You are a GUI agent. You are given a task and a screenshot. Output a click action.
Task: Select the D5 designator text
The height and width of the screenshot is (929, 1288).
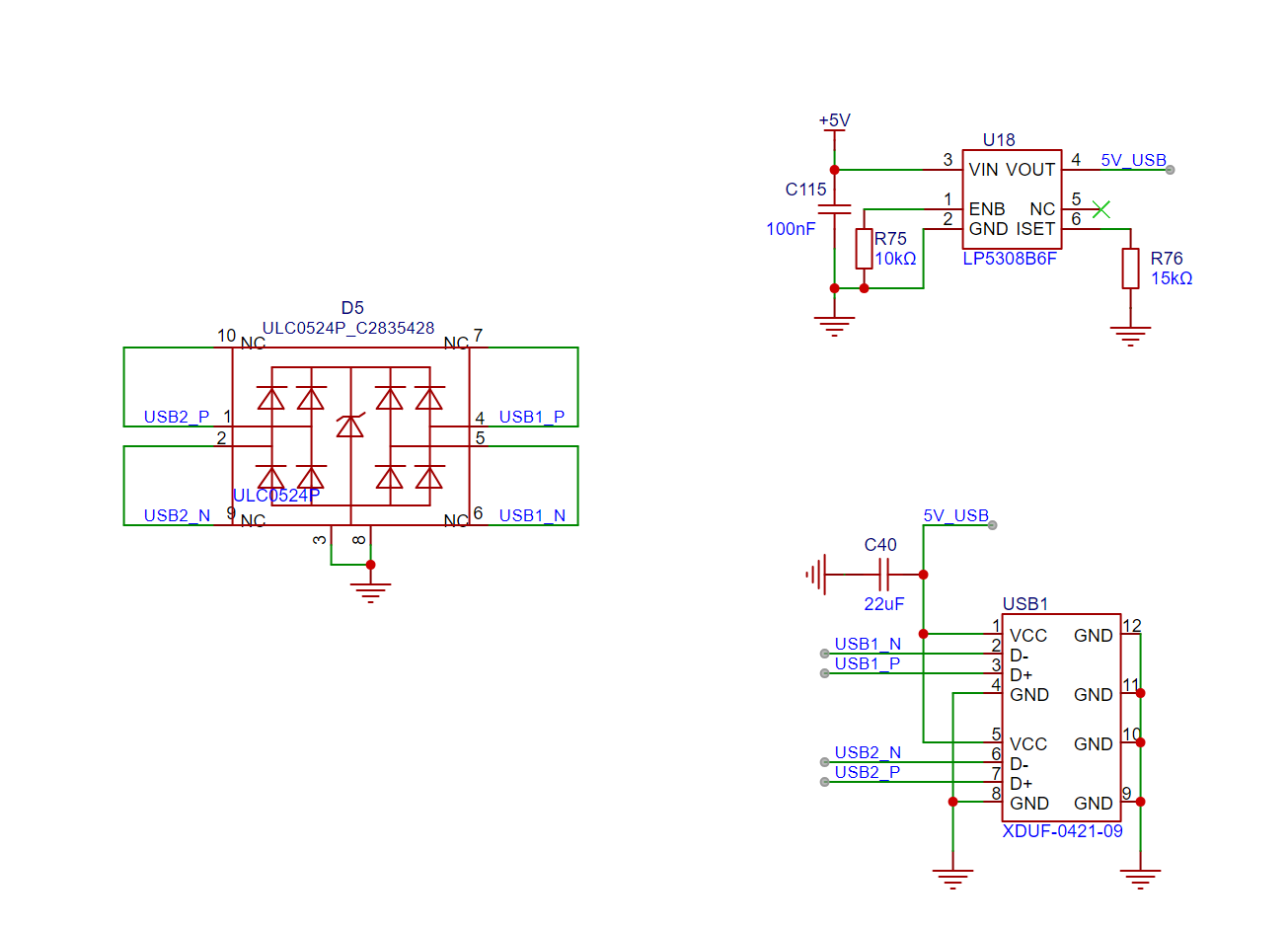coord(352,308)
